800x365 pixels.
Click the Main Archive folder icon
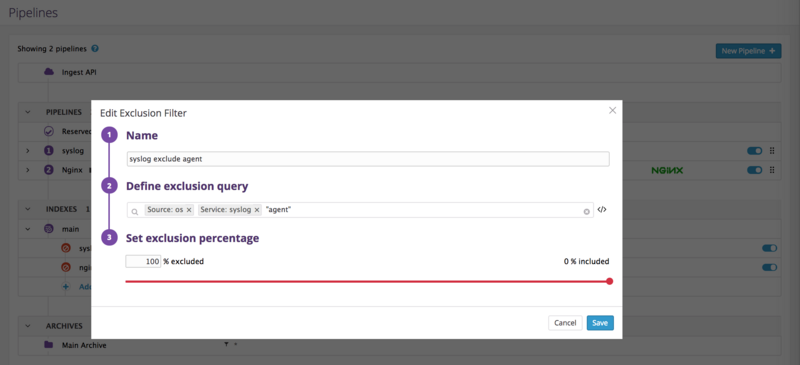tap(48, 345)
